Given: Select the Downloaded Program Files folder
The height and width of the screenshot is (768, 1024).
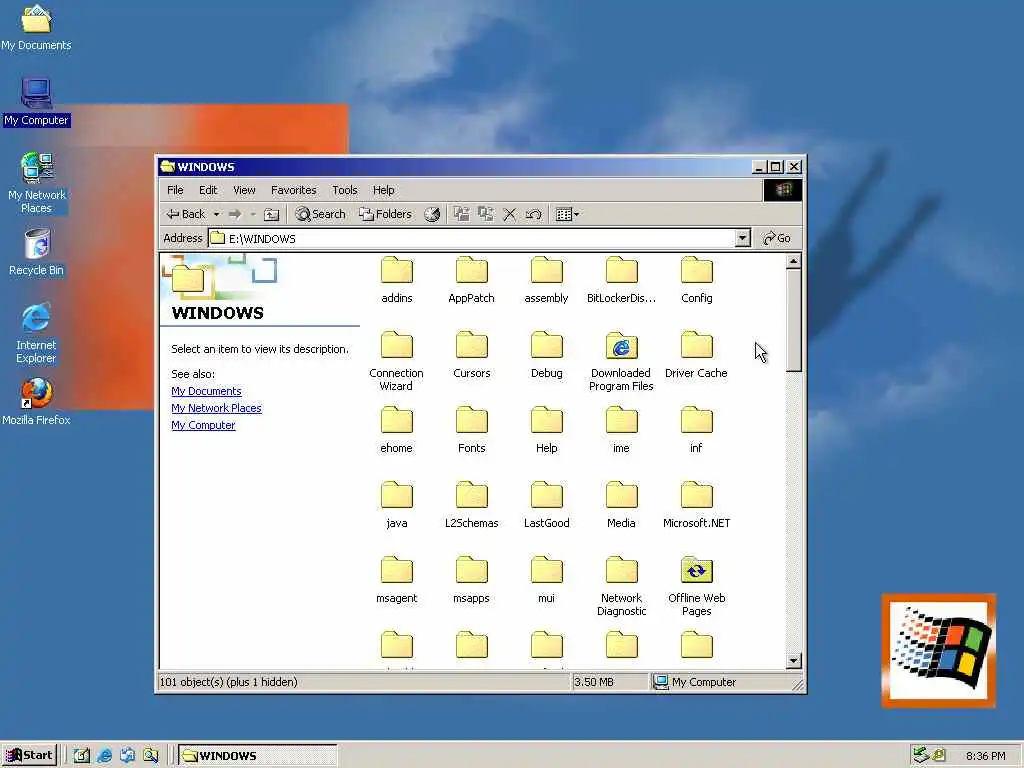Looking at the screenshot, I should (x=621, y=361).
